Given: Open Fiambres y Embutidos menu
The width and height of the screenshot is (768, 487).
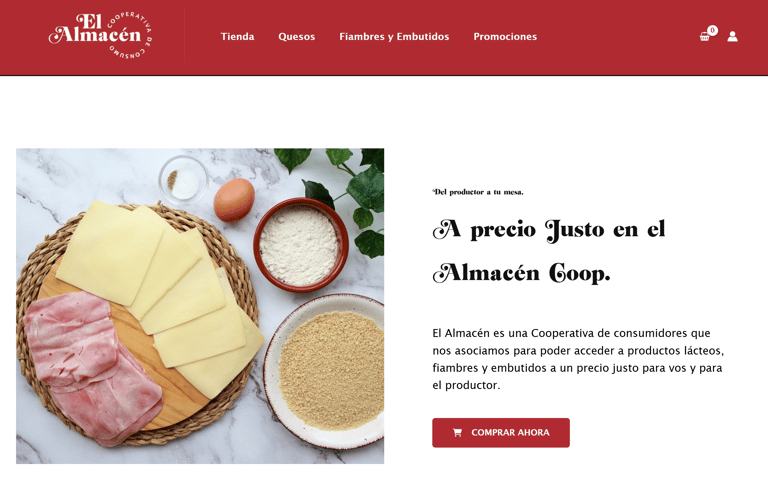Looking at the screenshot, I should (394, 37).
